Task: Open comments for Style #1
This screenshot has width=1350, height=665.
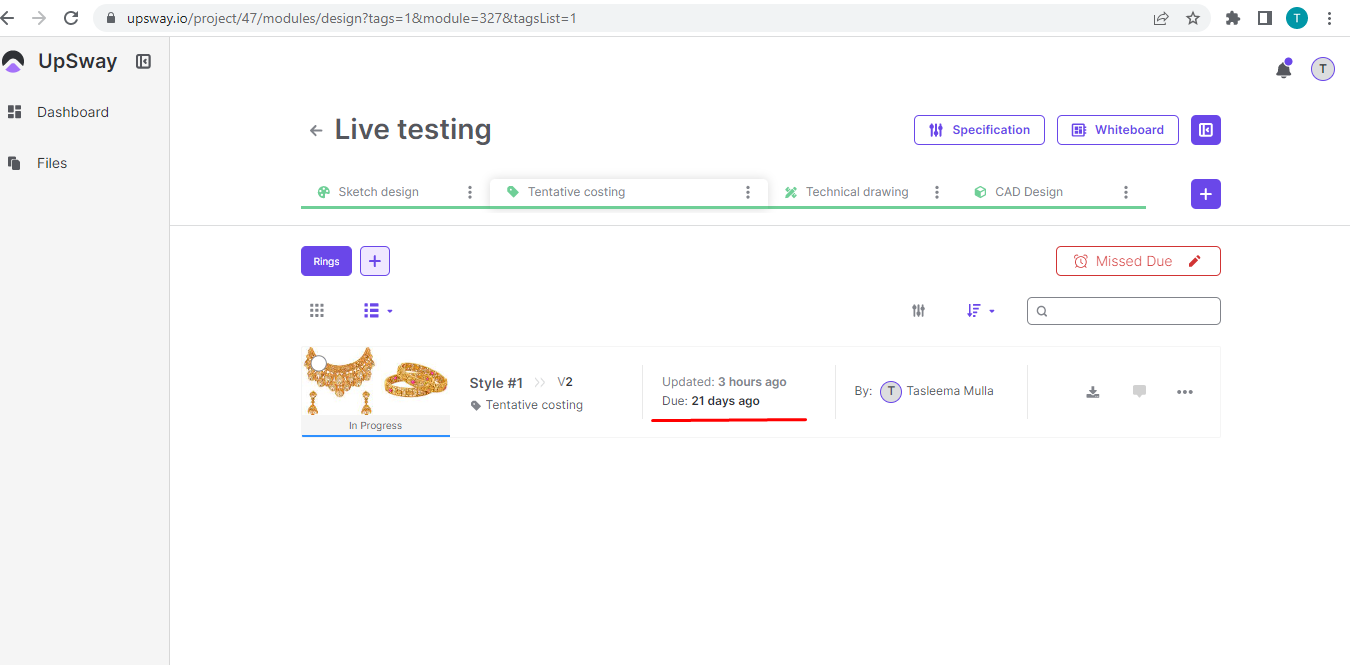Action: point(1139,392)
